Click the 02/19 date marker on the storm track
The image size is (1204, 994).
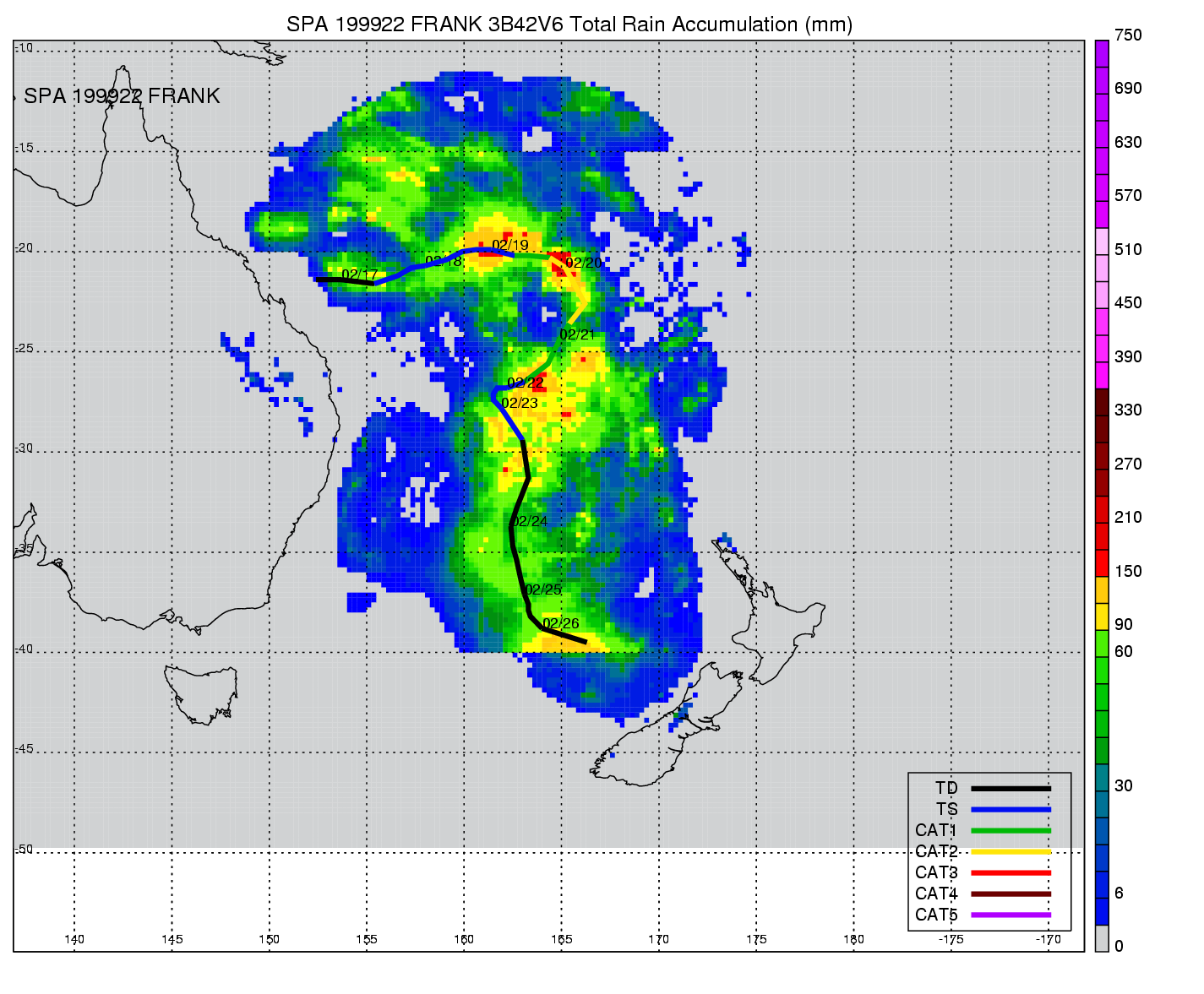pyautogui.click(x=509, y=245)
